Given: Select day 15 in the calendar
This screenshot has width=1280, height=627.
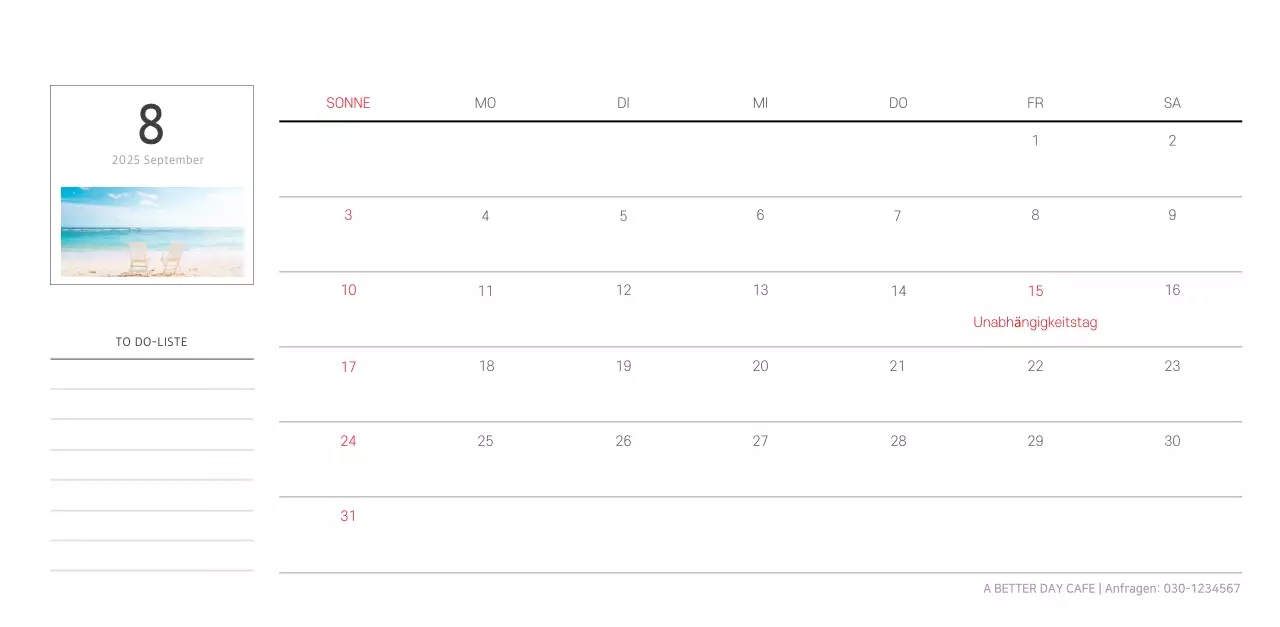Looking at the screenshot, I should [1035, 291].
